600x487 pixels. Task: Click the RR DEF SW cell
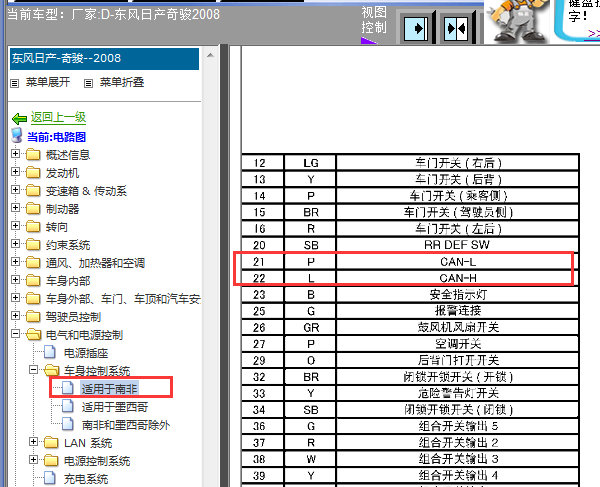[457, 245]
